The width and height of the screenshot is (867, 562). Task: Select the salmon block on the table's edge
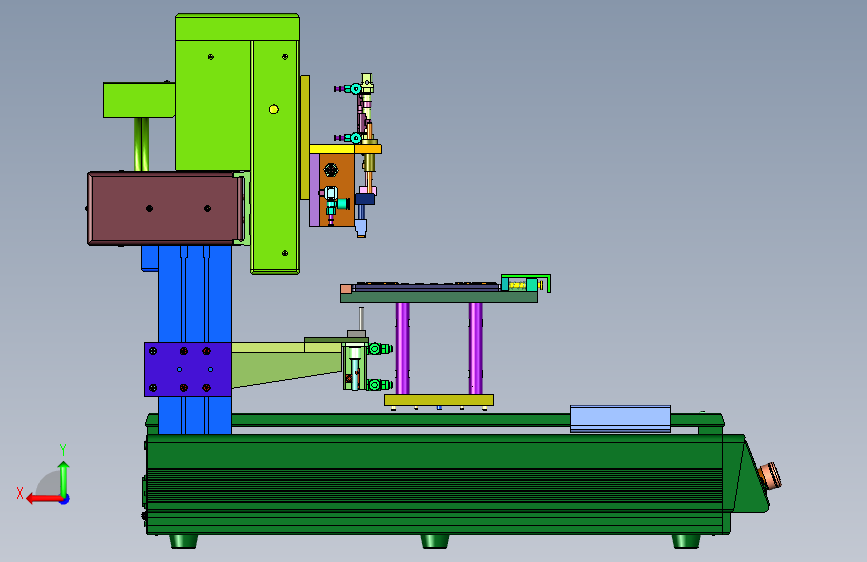pos(346,289)
